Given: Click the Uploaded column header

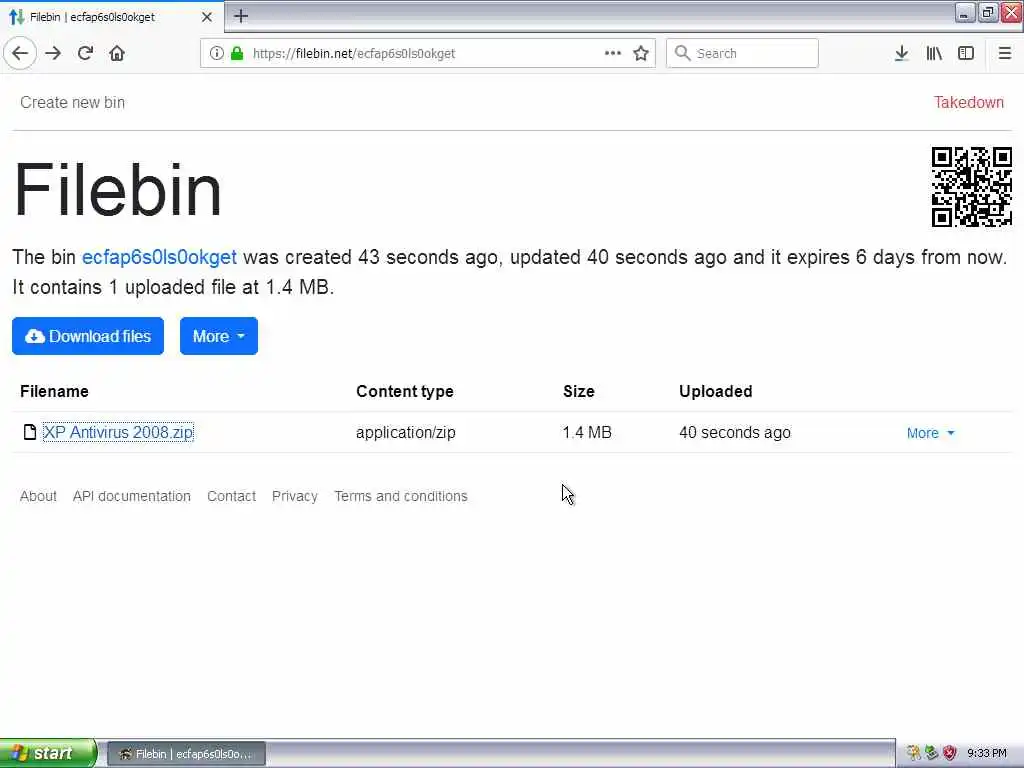Looking at the screenshot, I should pyautogui.click(x=716, y=391).
